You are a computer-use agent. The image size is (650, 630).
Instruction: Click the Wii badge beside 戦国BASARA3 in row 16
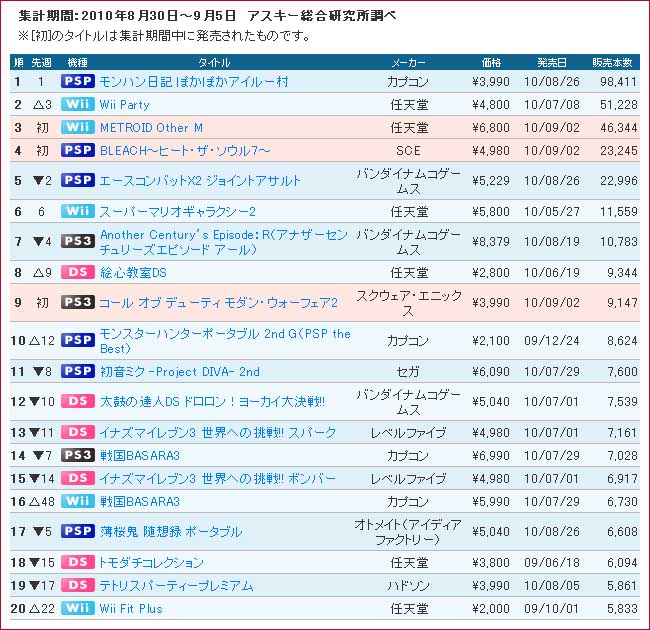pos(78,501)
